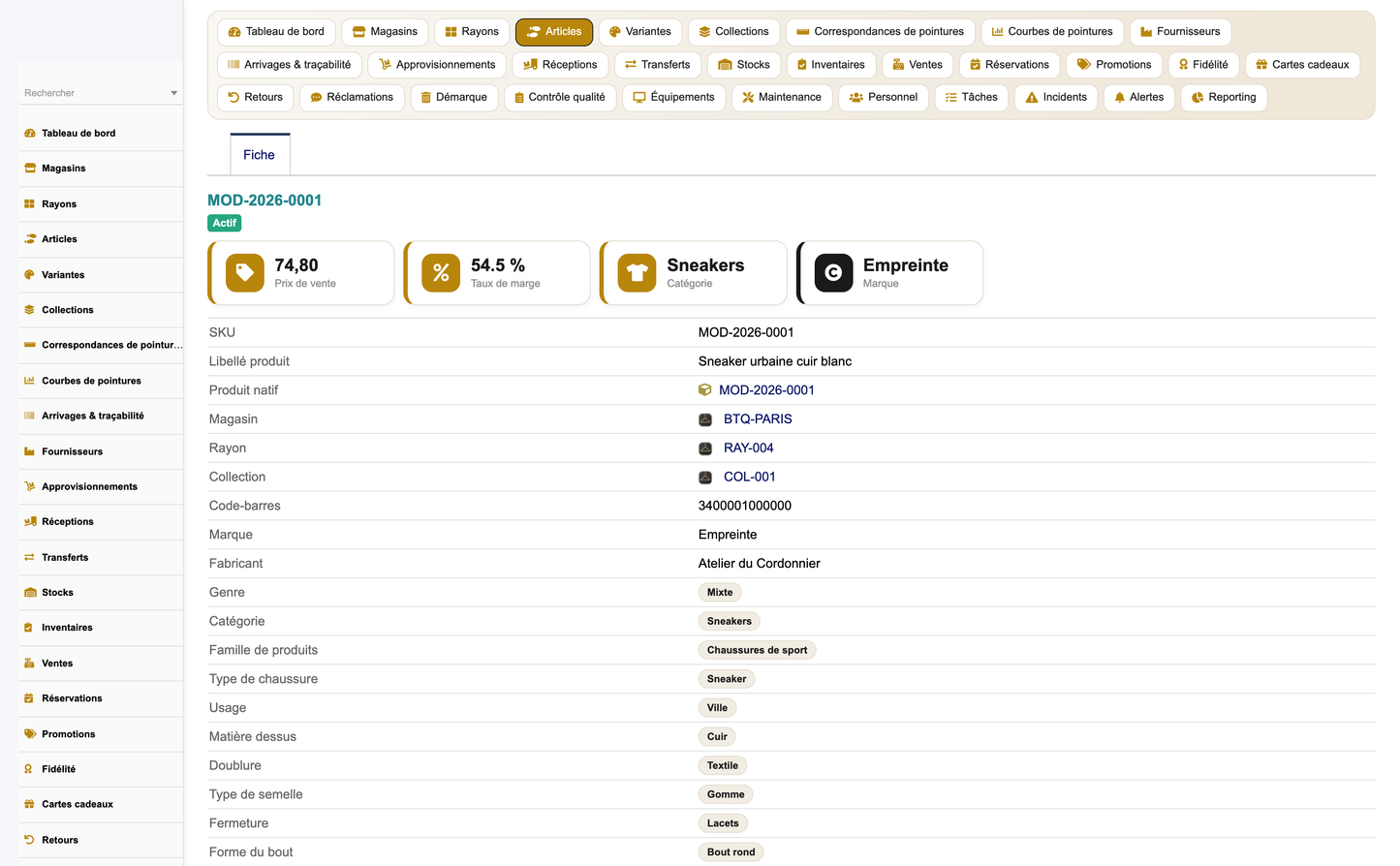Click the Chaussures de sport tag
This screenshot has height=866, width=1400.
tap(757, 650)
